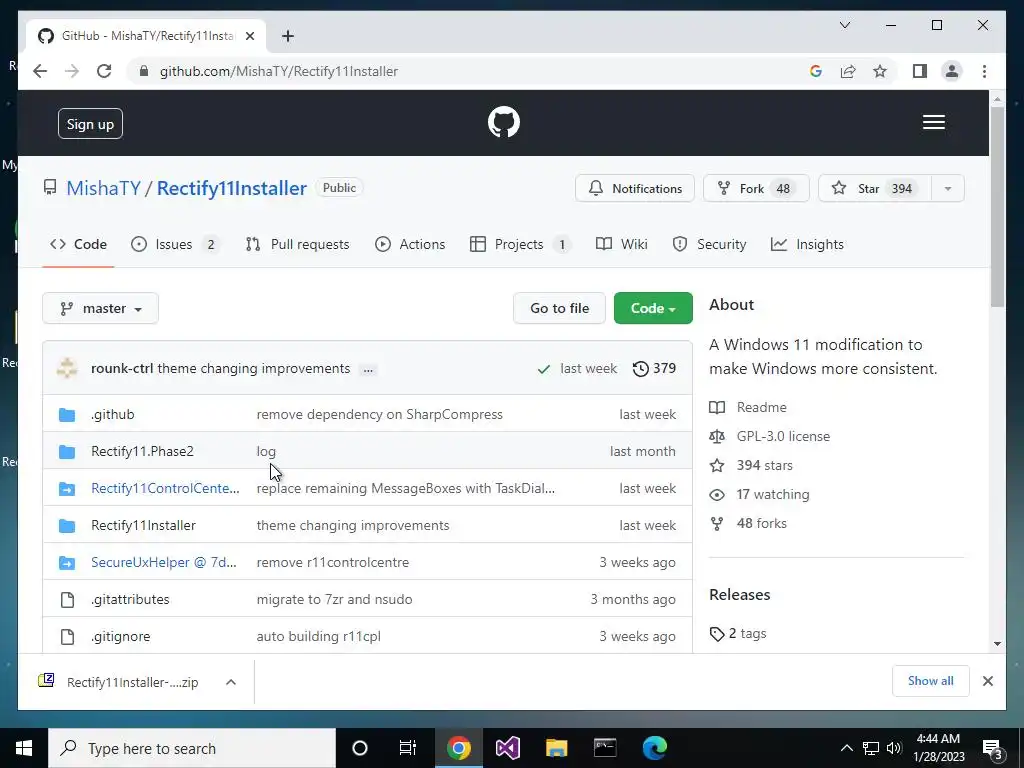Open the volume speaker tray icon
This screenshot has width=1024, height=768.
pyautogui.click(x=894, y=748)
